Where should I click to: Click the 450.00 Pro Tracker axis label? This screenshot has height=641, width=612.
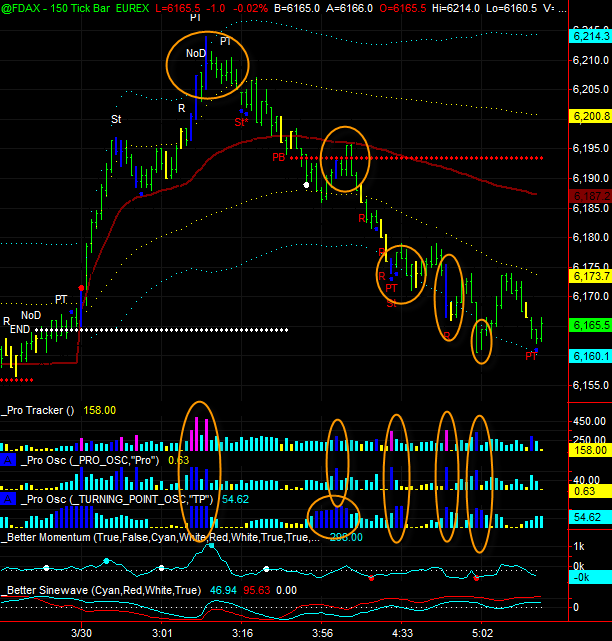(590, 421)
